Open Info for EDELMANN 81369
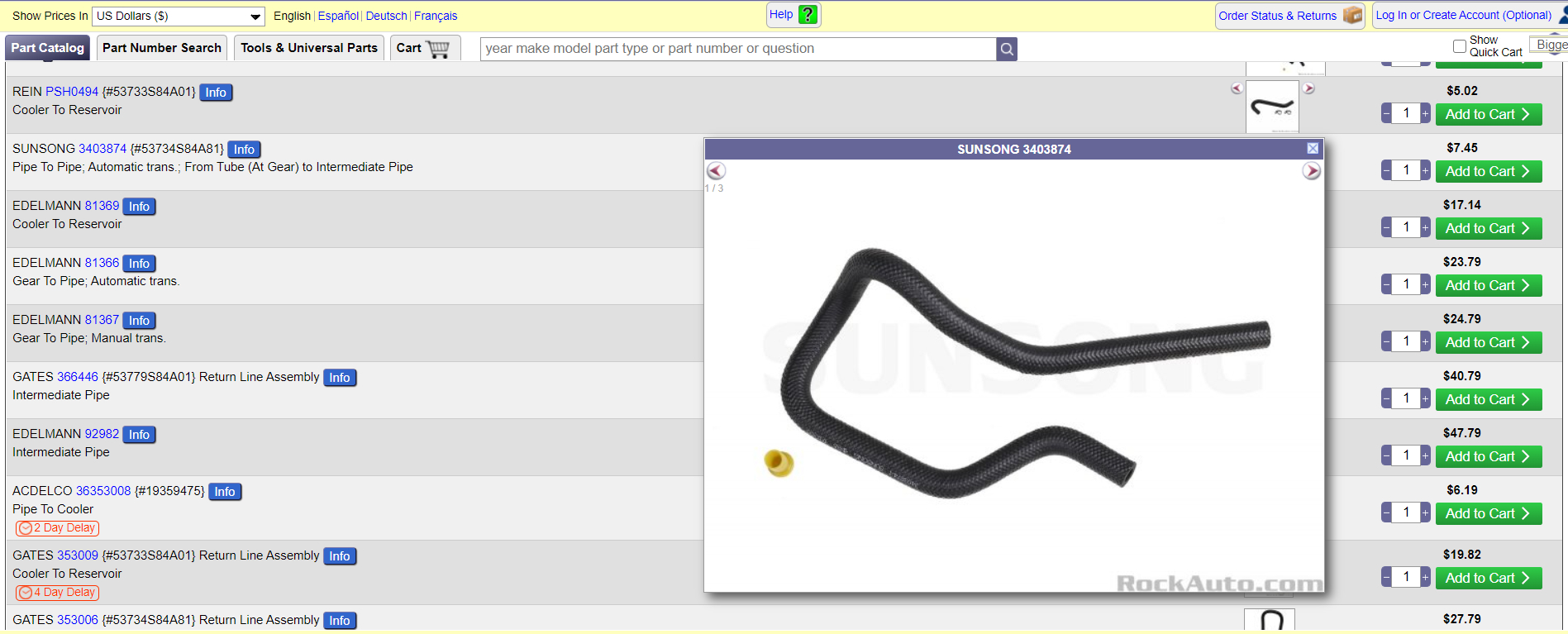Image resolution: width=1568 pixels, height=634 pixels. [139, 207]
